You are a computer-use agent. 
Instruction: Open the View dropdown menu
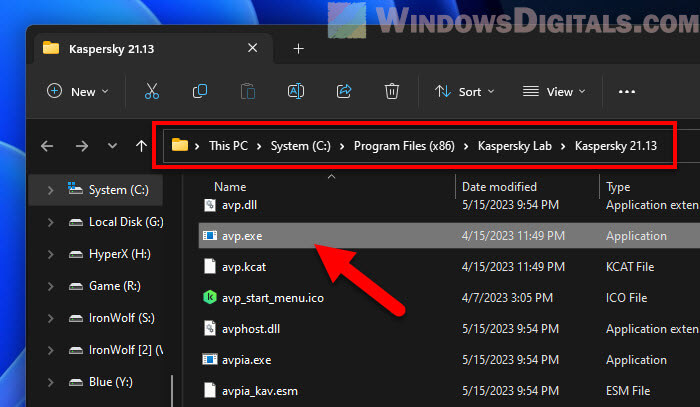(x=554, y=91)
